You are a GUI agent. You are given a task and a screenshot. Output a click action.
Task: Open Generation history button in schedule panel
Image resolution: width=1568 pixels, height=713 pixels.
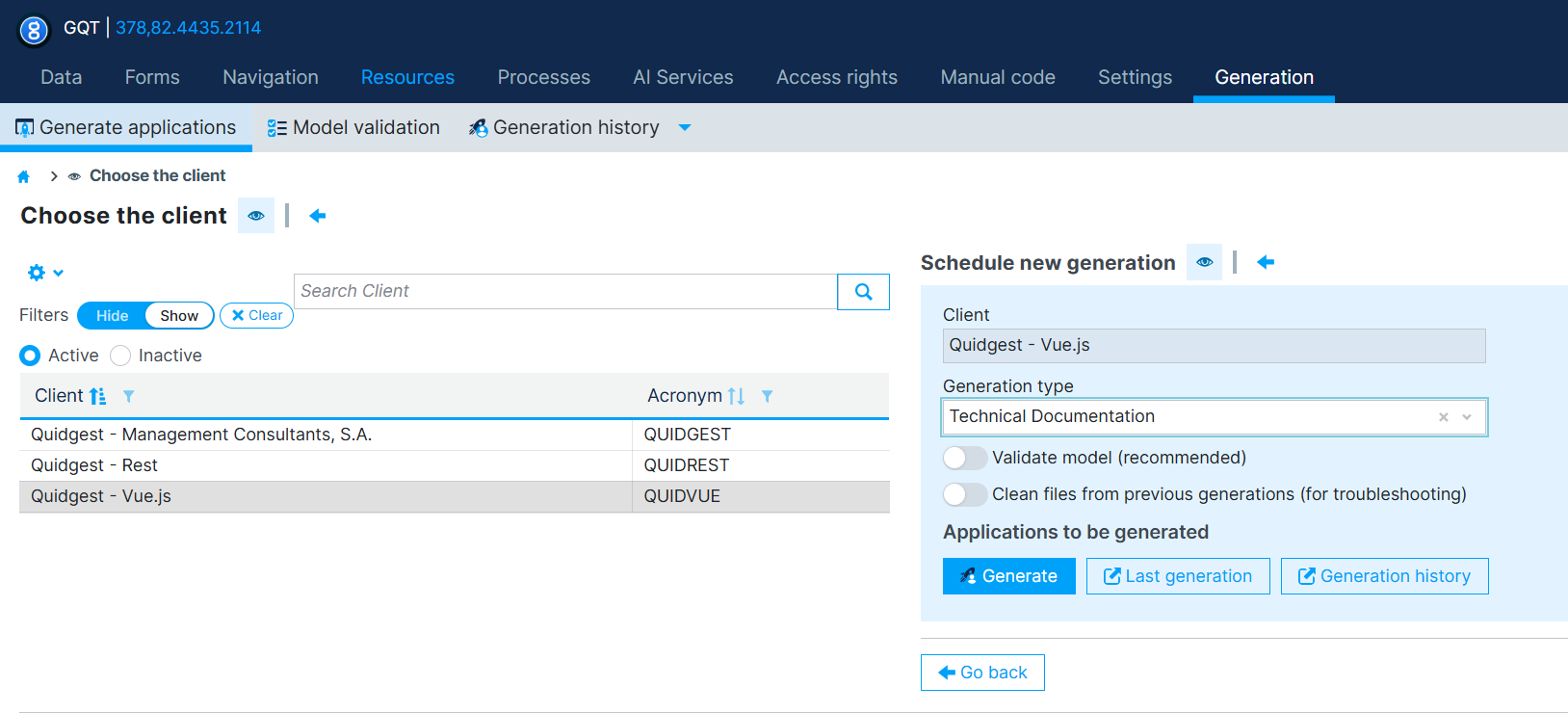1384,576
